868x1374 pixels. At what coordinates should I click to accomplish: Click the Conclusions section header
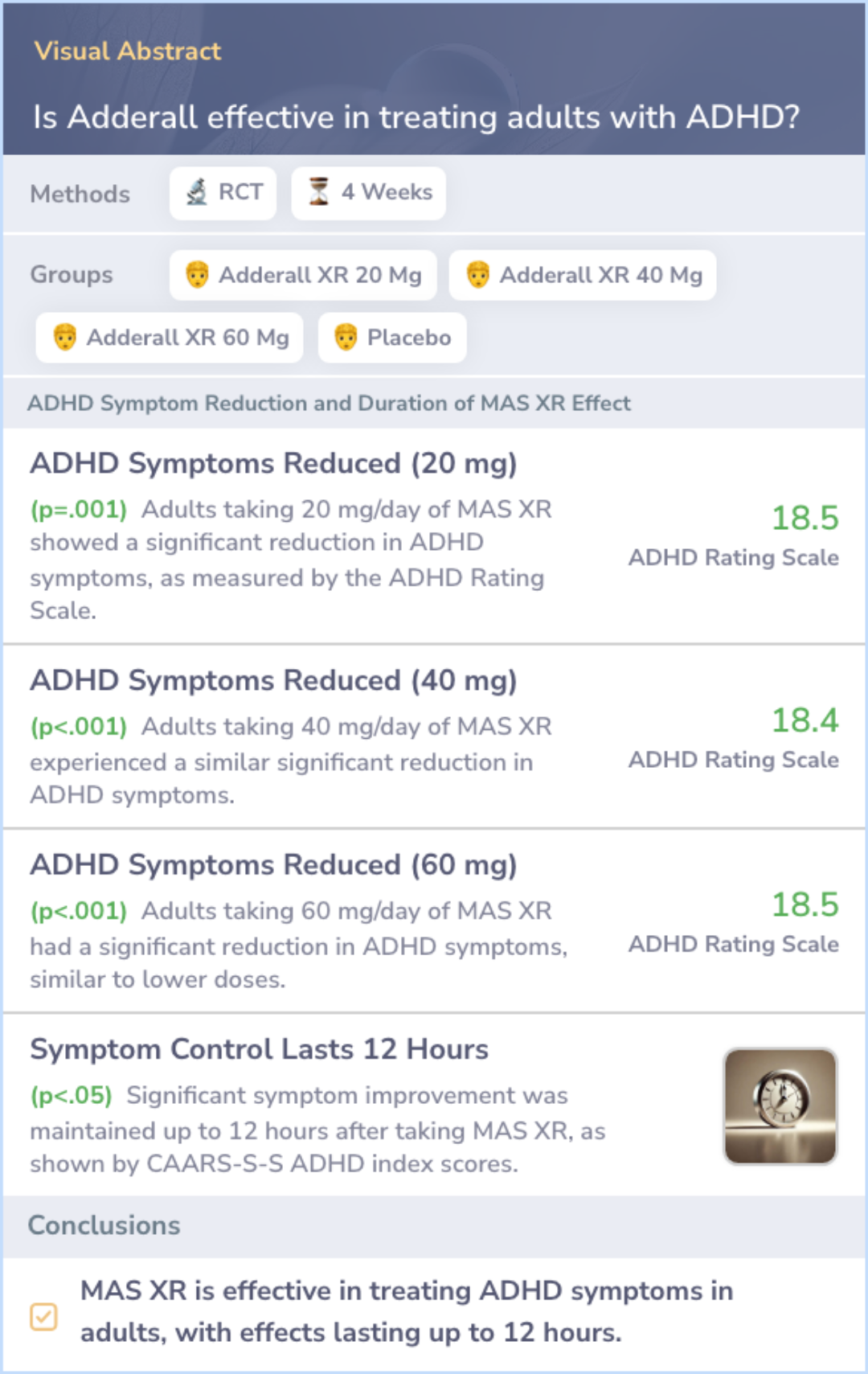point(104,1225)
